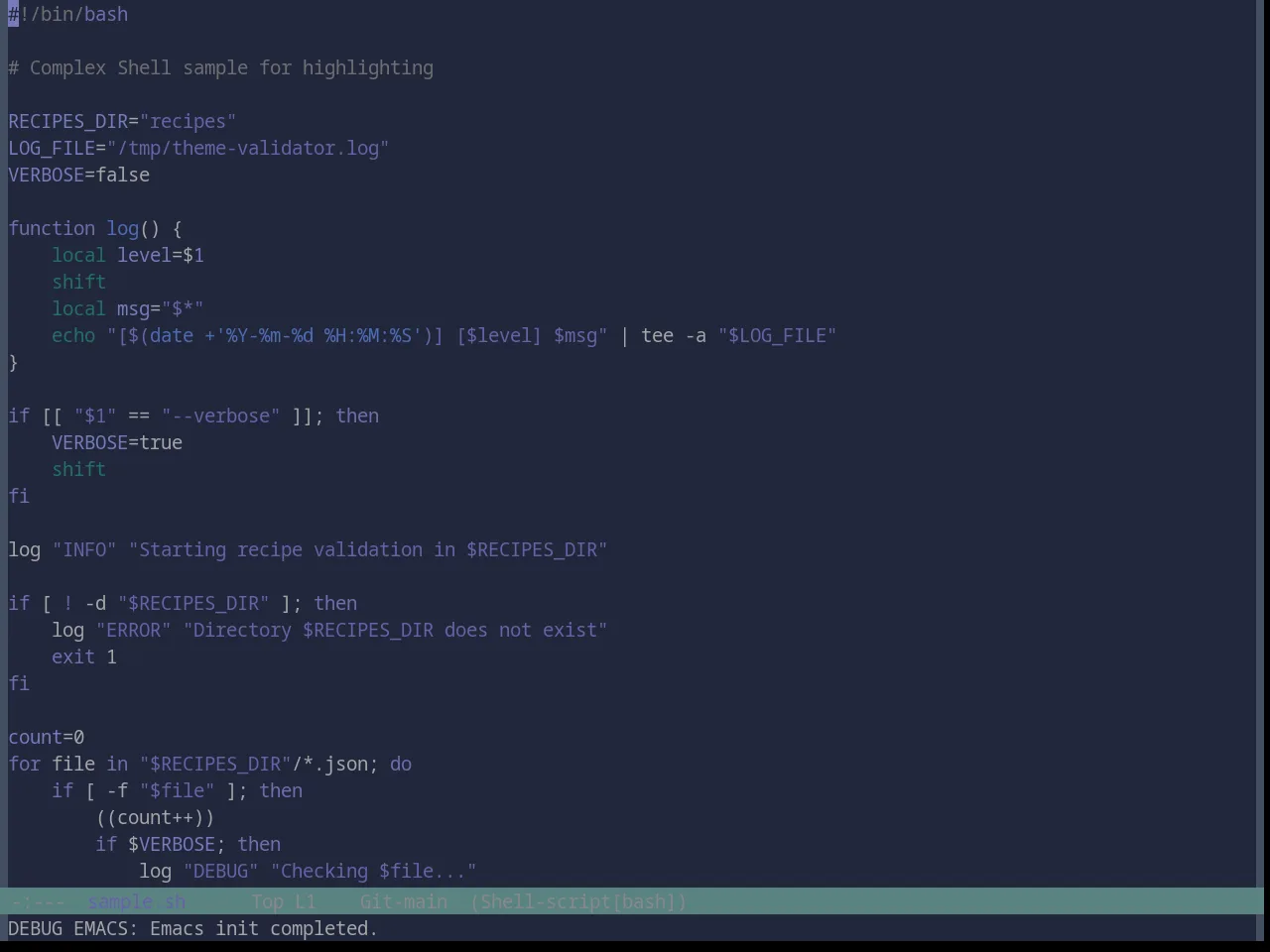This screenshot has width=1270, height=952.
Task: Click 'local msg="$*"' line
Action: [x=128, y=309]
